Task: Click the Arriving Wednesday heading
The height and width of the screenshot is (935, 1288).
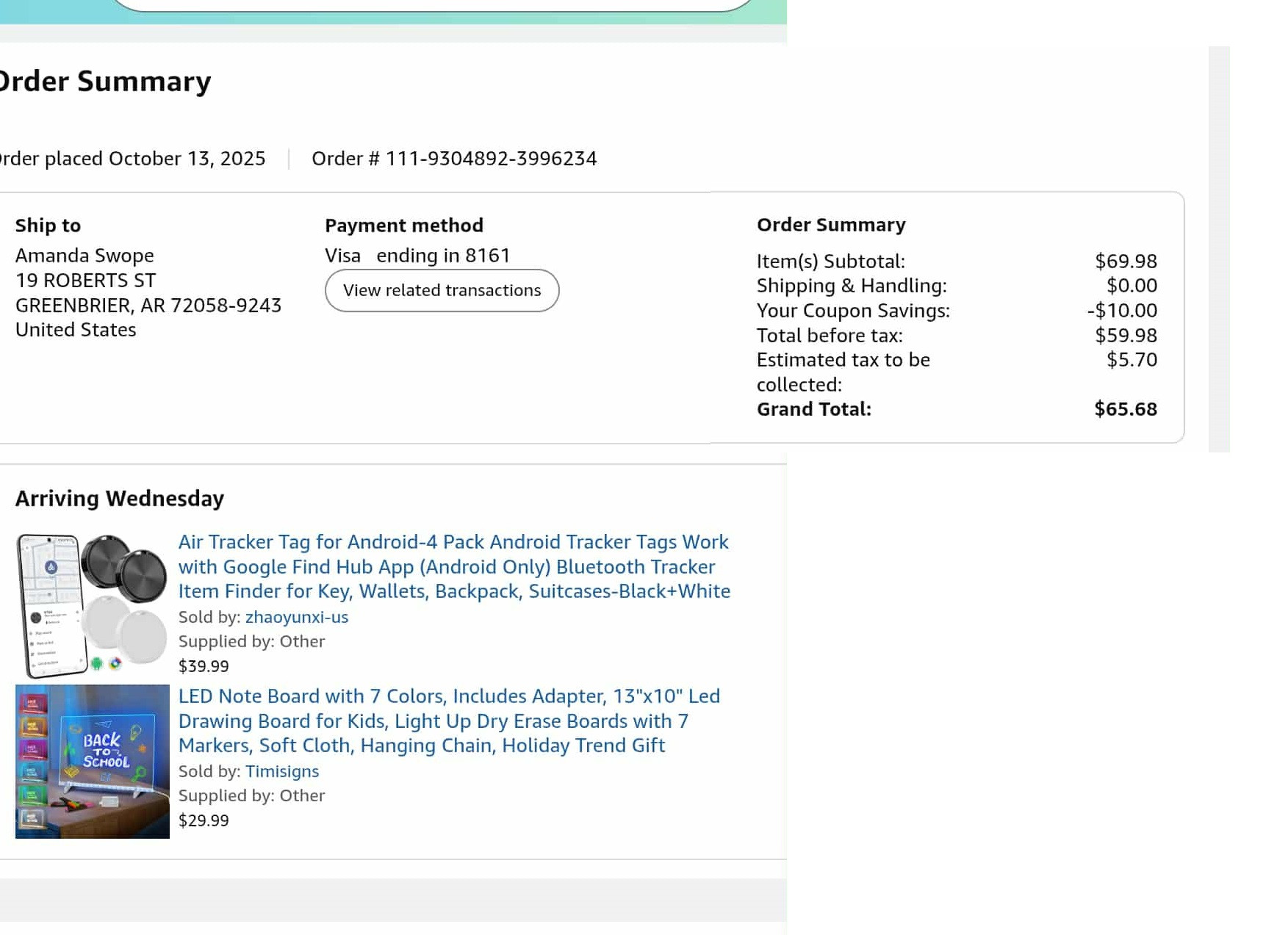Action: [x=120, y=499]
